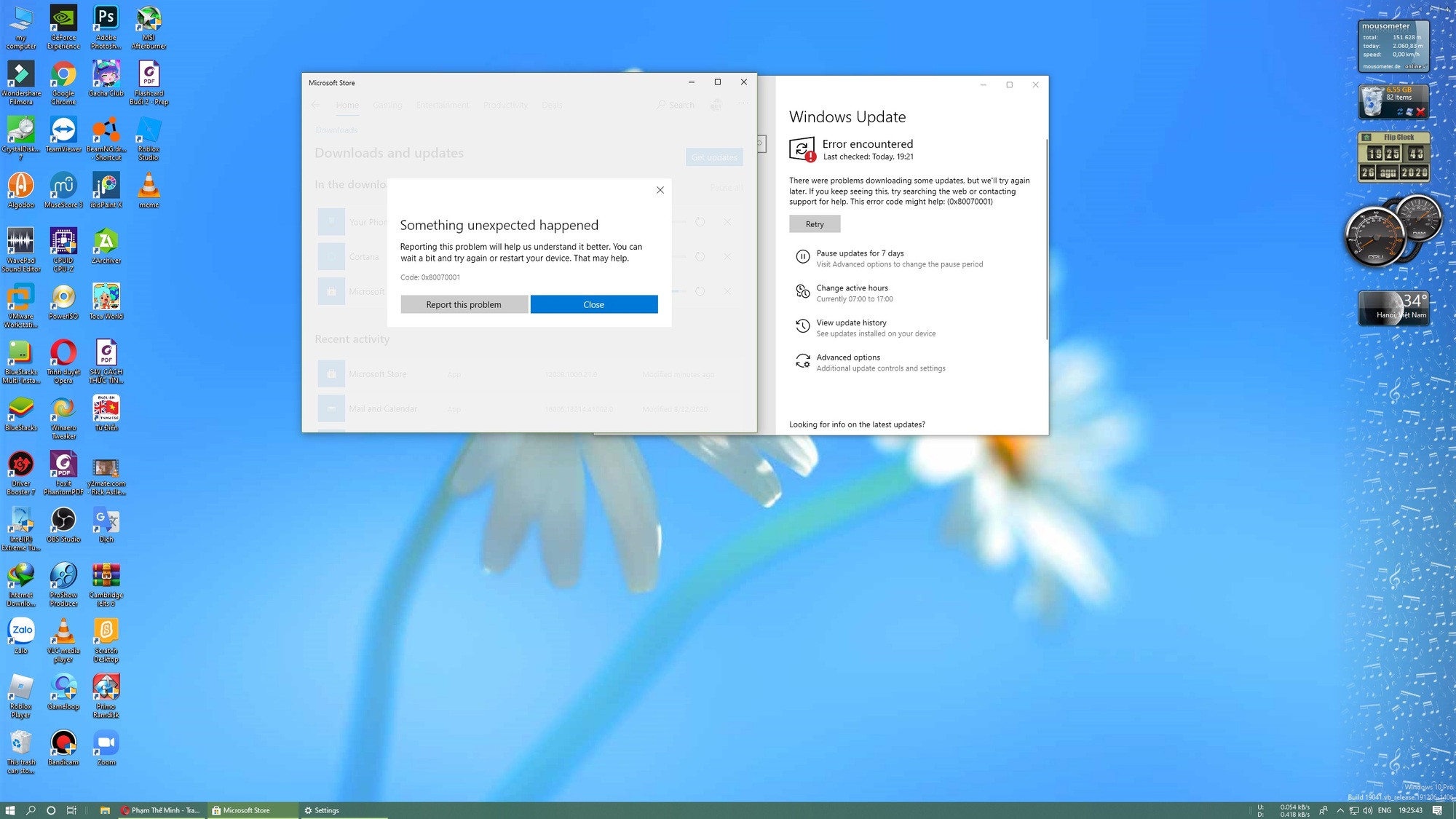Click the Windows Start button
Viewport: 1456px width, 819px height.
[x=10, y=810]
